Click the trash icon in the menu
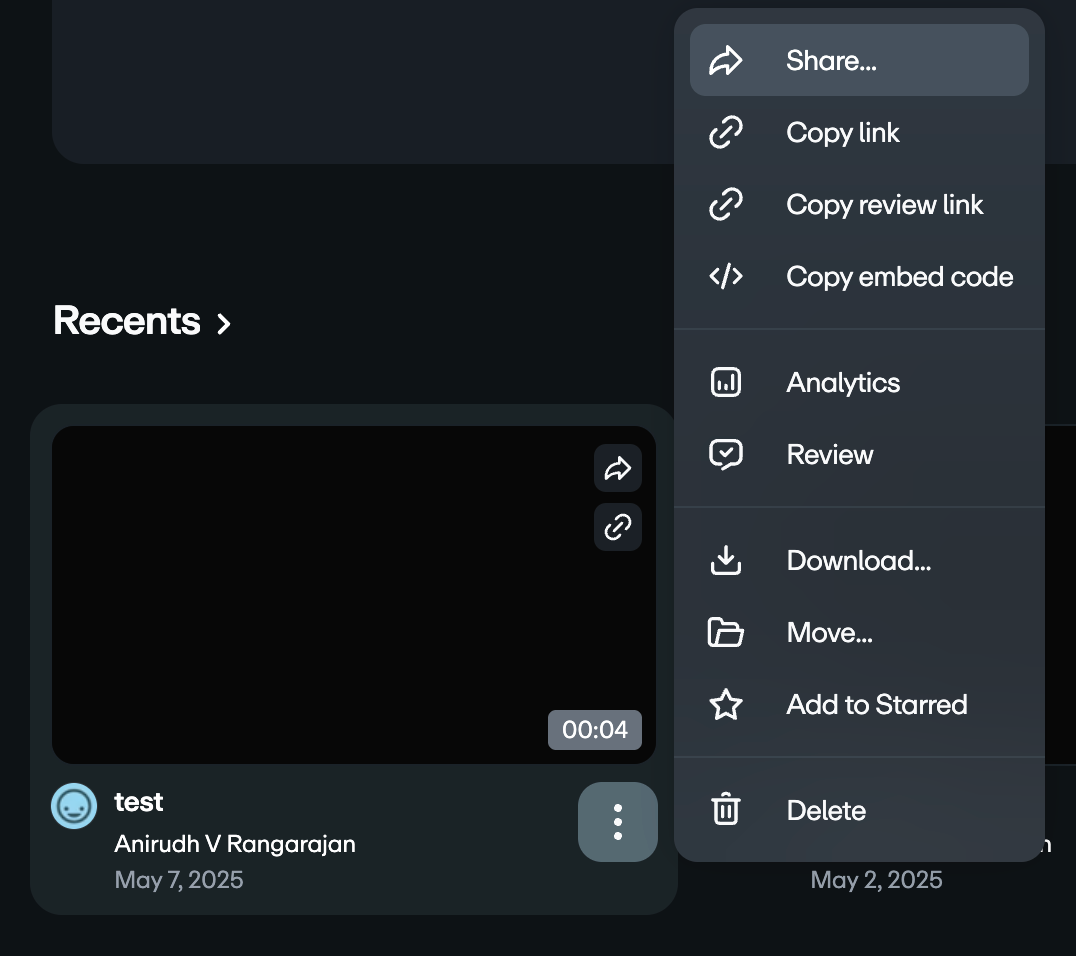Screen dimensions: 1076x956 [x=725, y=810]
